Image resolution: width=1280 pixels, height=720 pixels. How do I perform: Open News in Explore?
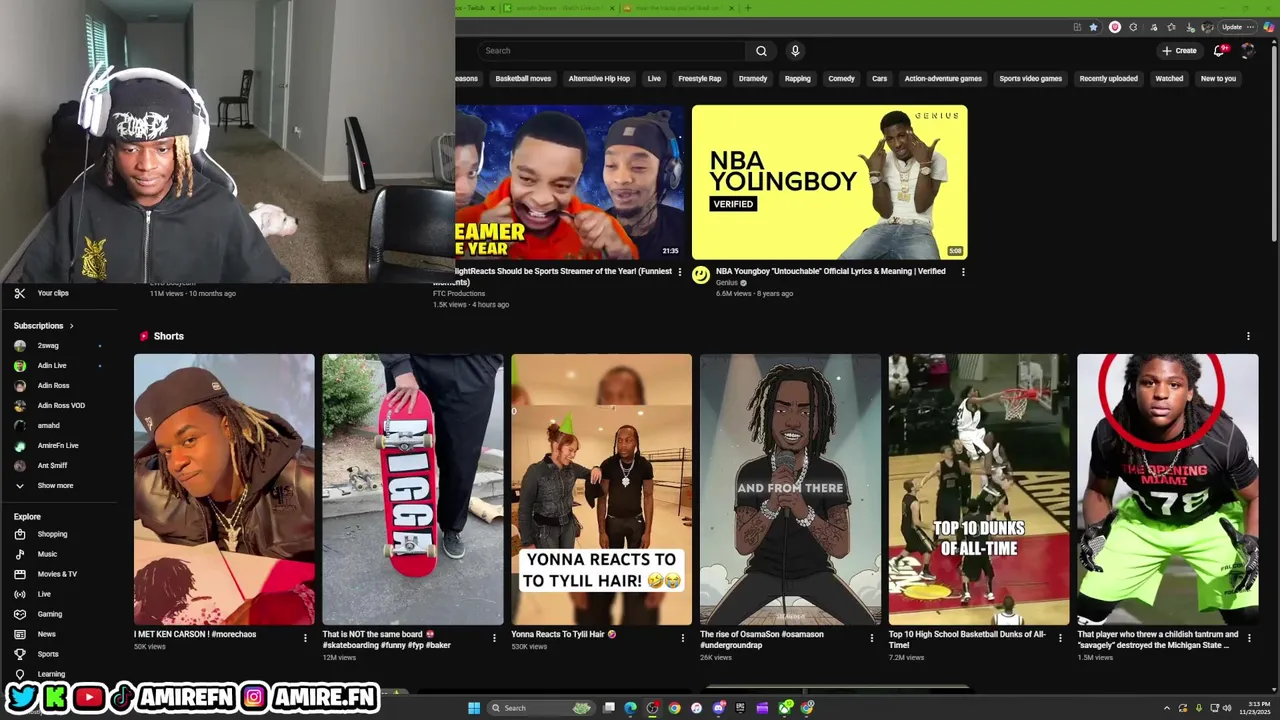click(x=47, y=634)
